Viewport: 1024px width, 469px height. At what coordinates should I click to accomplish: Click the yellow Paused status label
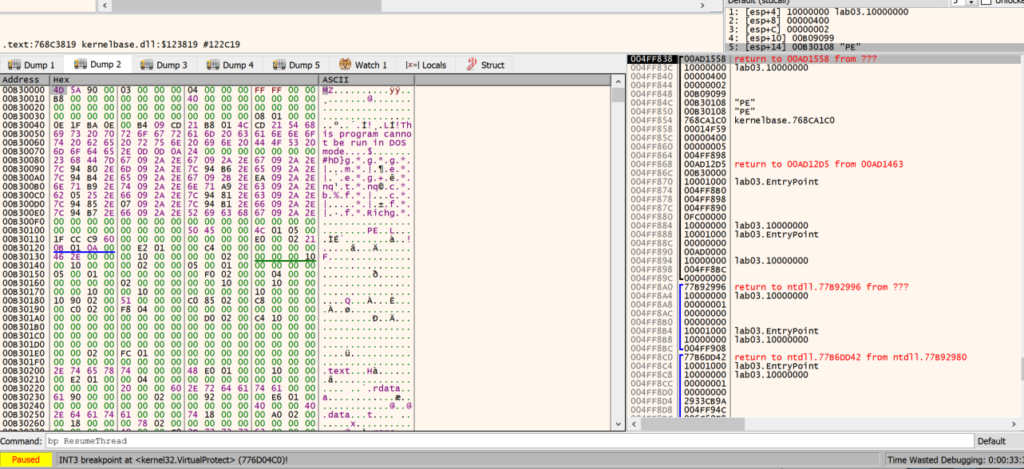click(25, 460)
